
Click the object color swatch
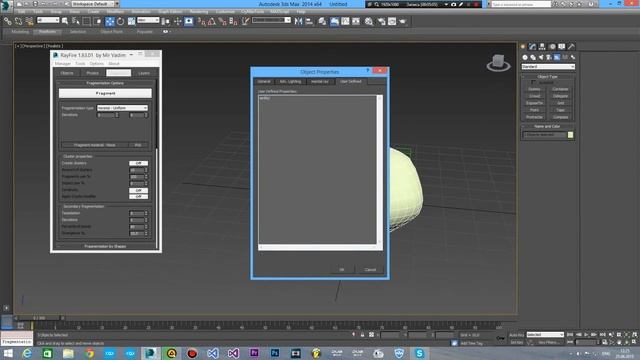click(570, 135)
